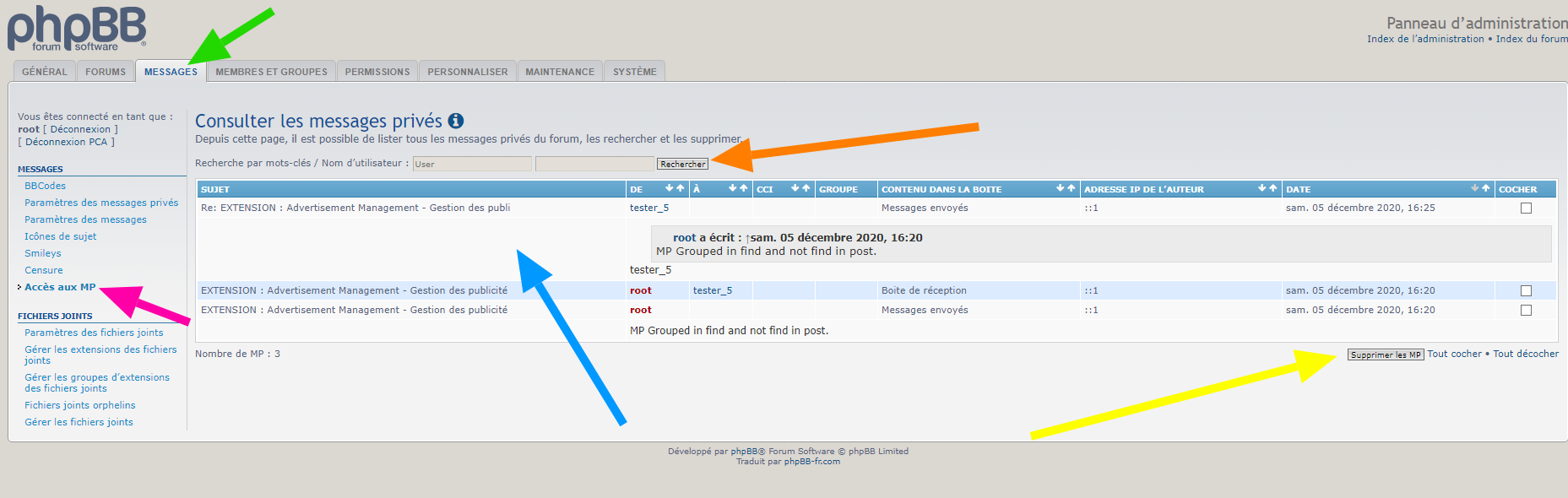The height and width of the screenshot is (498, 1568).
Task: Switch to the Maintenance tab
Action: 560,72
